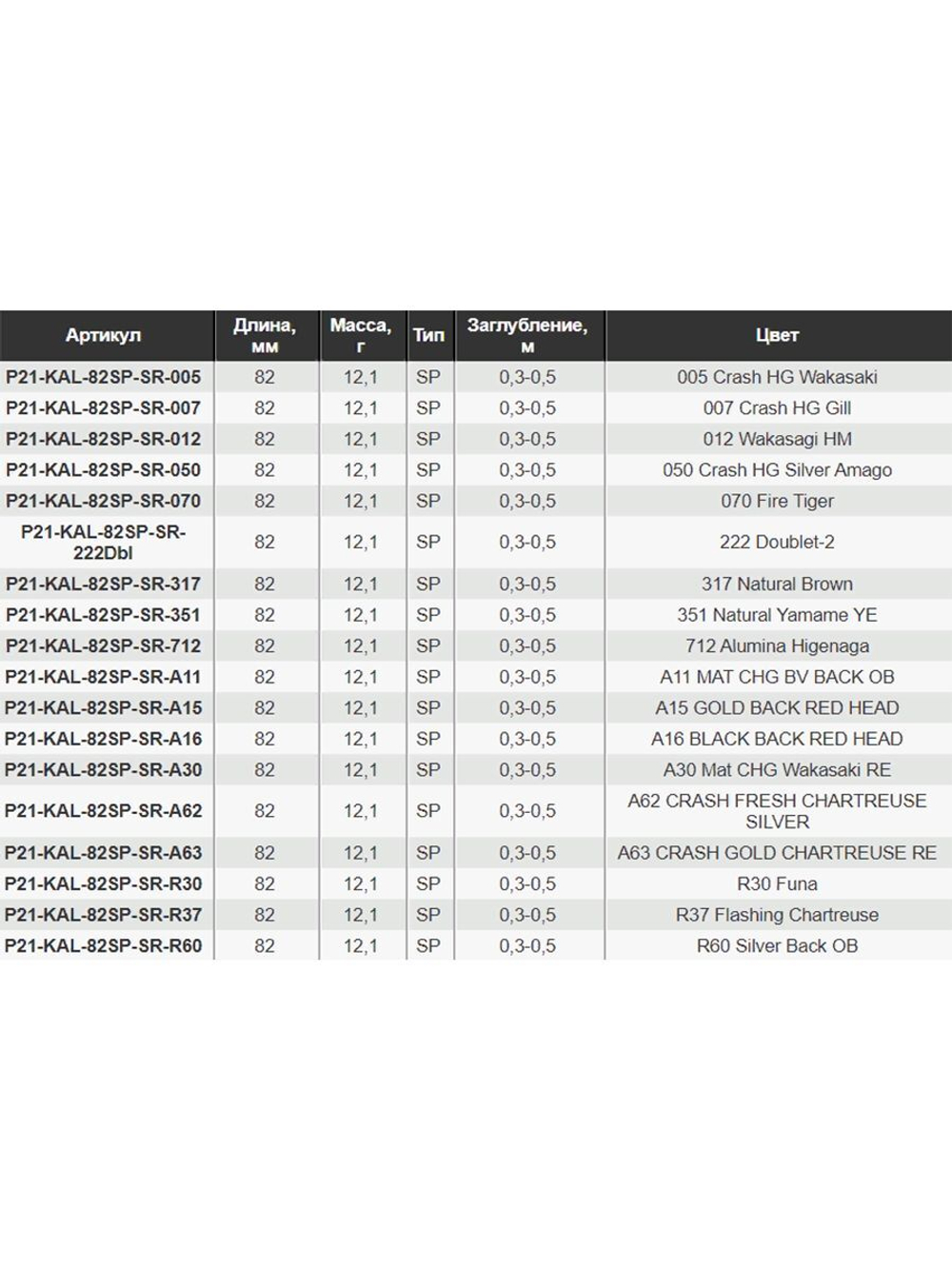Click the 070 Fire Tiger color cell
This screenshot has height=1269, width=952.
(x=777, y=501)
